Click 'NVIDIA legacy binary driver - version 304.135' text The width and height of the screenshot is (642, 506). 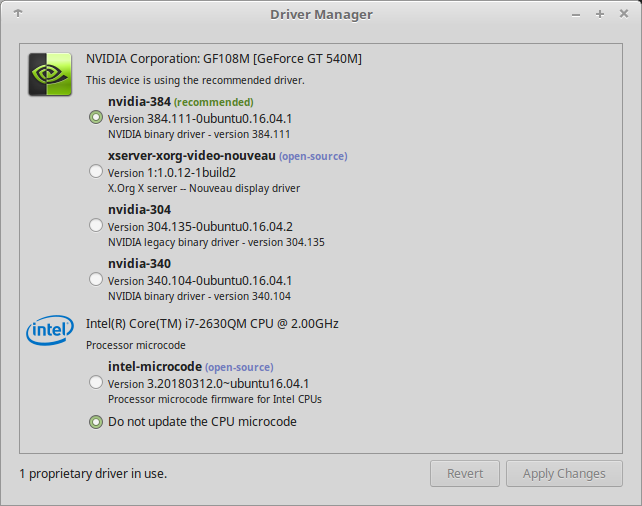click(216, 242)
